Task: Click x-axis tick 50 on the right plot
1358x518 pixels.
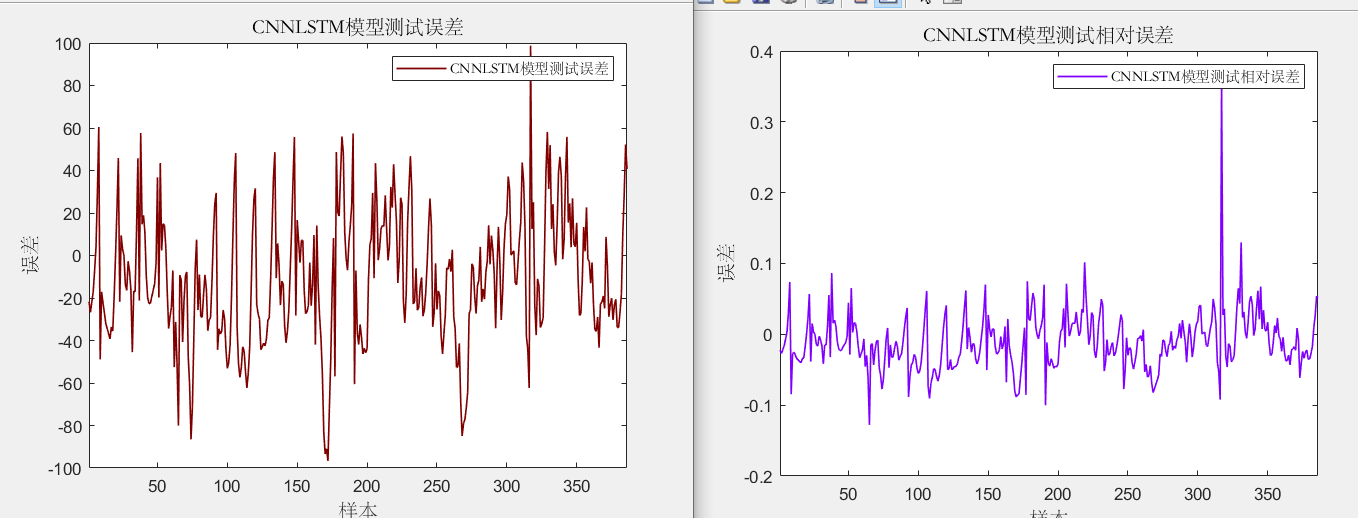Action: 848,494
